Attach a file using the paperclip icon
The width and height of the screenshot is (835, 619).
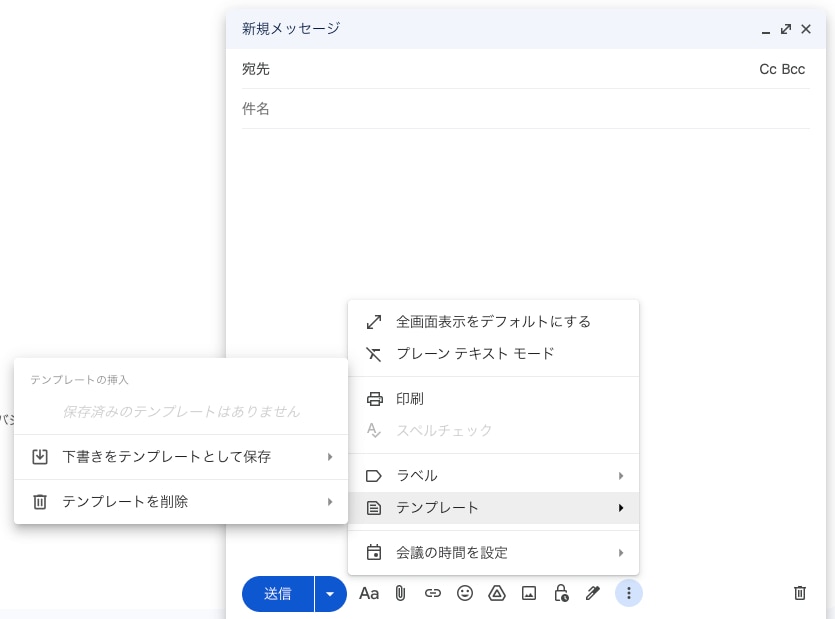pos(400,593)
